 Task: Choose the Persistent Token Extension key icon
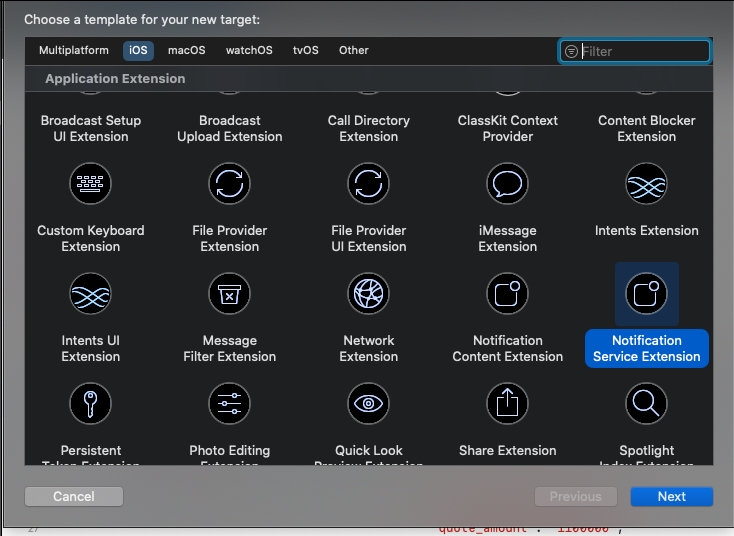(x=90, y=404)
